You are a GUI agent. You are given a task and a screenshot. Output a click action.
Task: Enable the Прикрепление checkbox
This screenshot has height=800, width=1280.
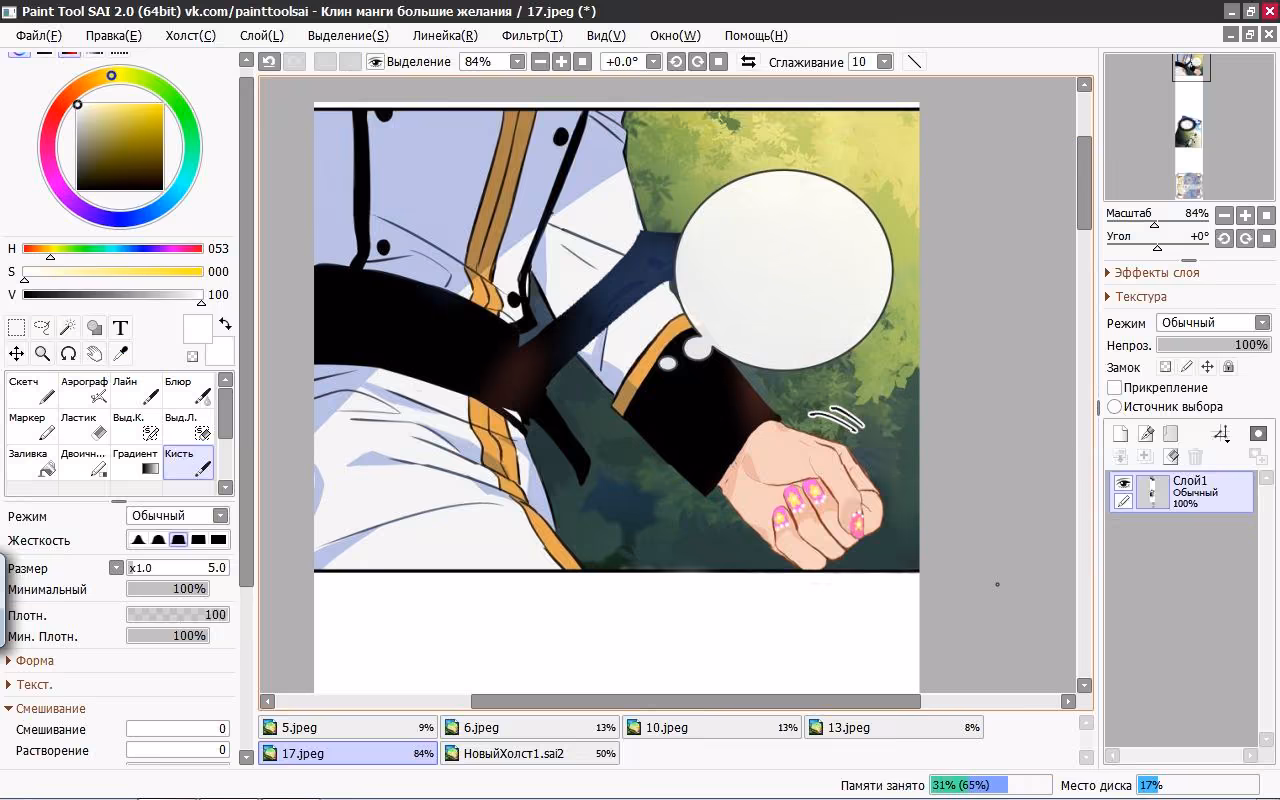[1114, 387]
